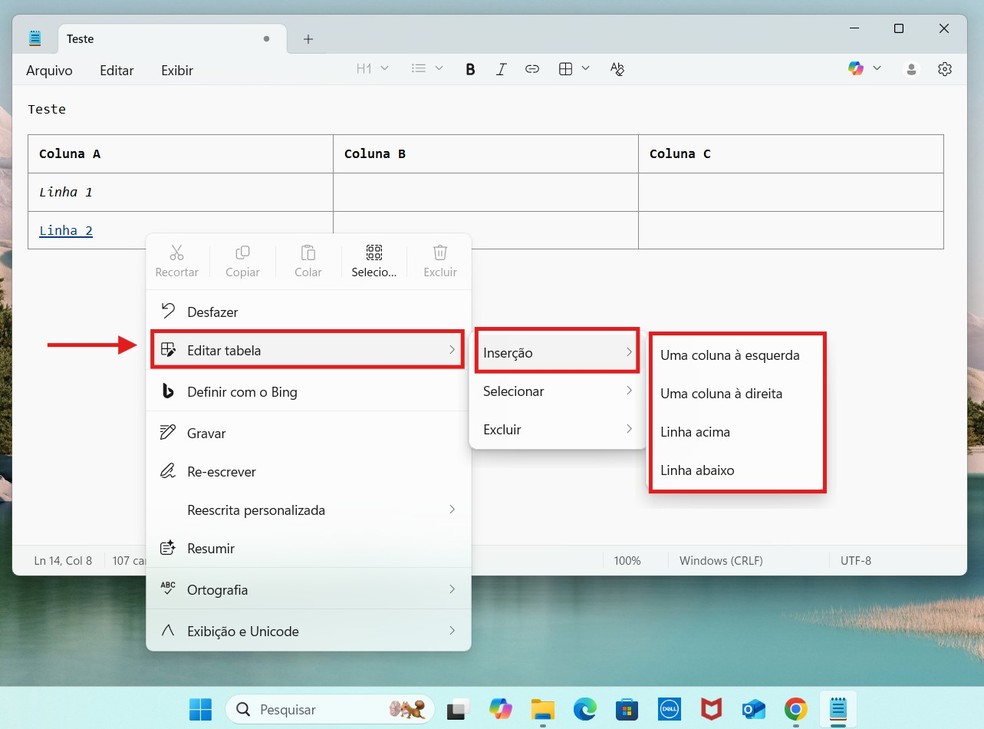Open the Excluir submenu in table menu
984x729 pixels.
557,429
